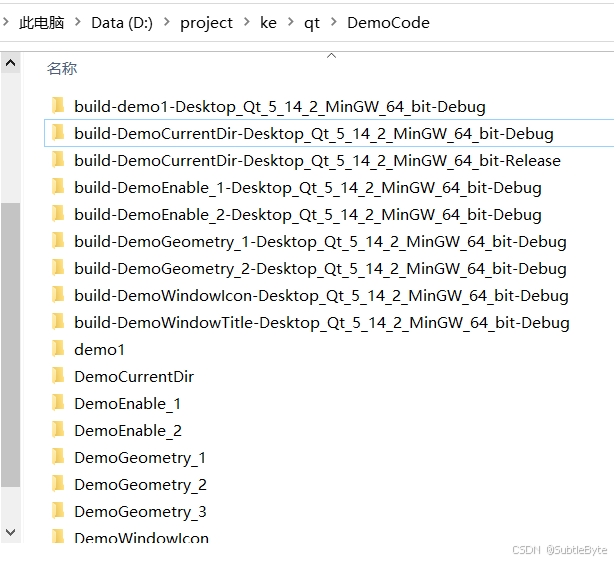Click folder icon of build-DemoWindowTitle Debug

click(x=58, y=322)
